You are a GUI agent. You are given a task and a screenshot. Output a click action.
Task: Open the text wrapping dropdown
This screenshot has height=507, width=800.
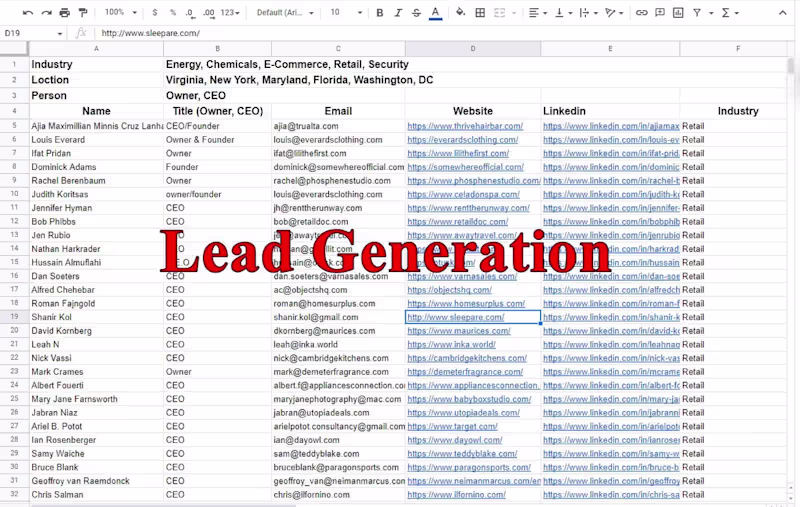pos(589,13)
